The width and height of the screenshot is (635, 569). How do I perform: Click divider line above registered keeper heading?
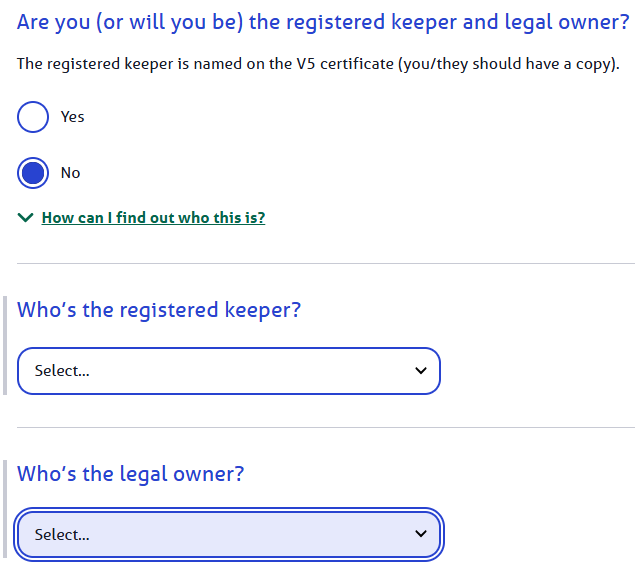pos(326,264)
